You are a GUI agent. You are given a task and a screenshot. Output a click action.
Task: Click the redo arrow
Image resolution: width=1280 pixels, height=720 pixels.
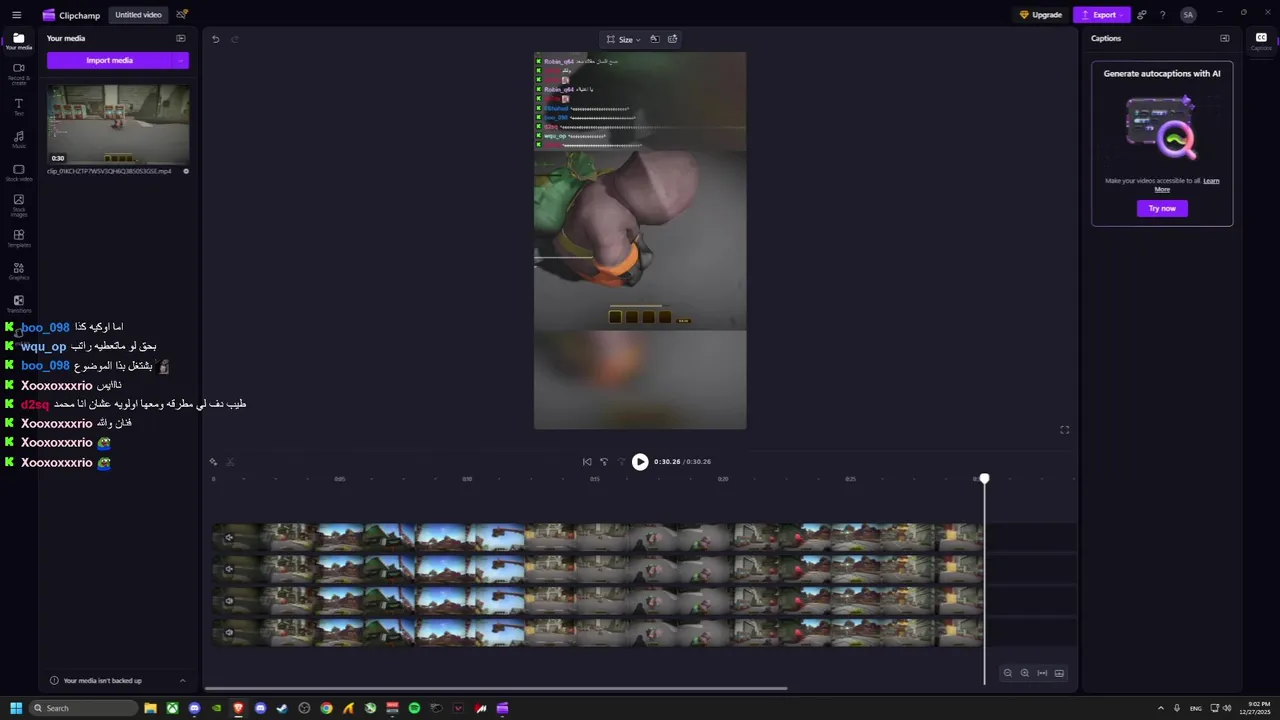tap(235, 39)
